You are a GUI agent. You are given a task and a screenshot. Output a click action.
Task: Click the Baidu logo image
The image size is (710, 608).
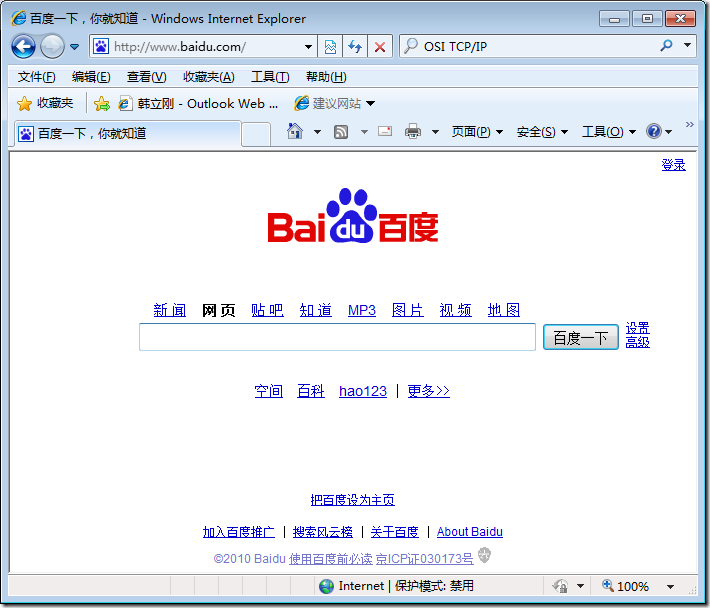pyautogui.click(x=353, y=216)
